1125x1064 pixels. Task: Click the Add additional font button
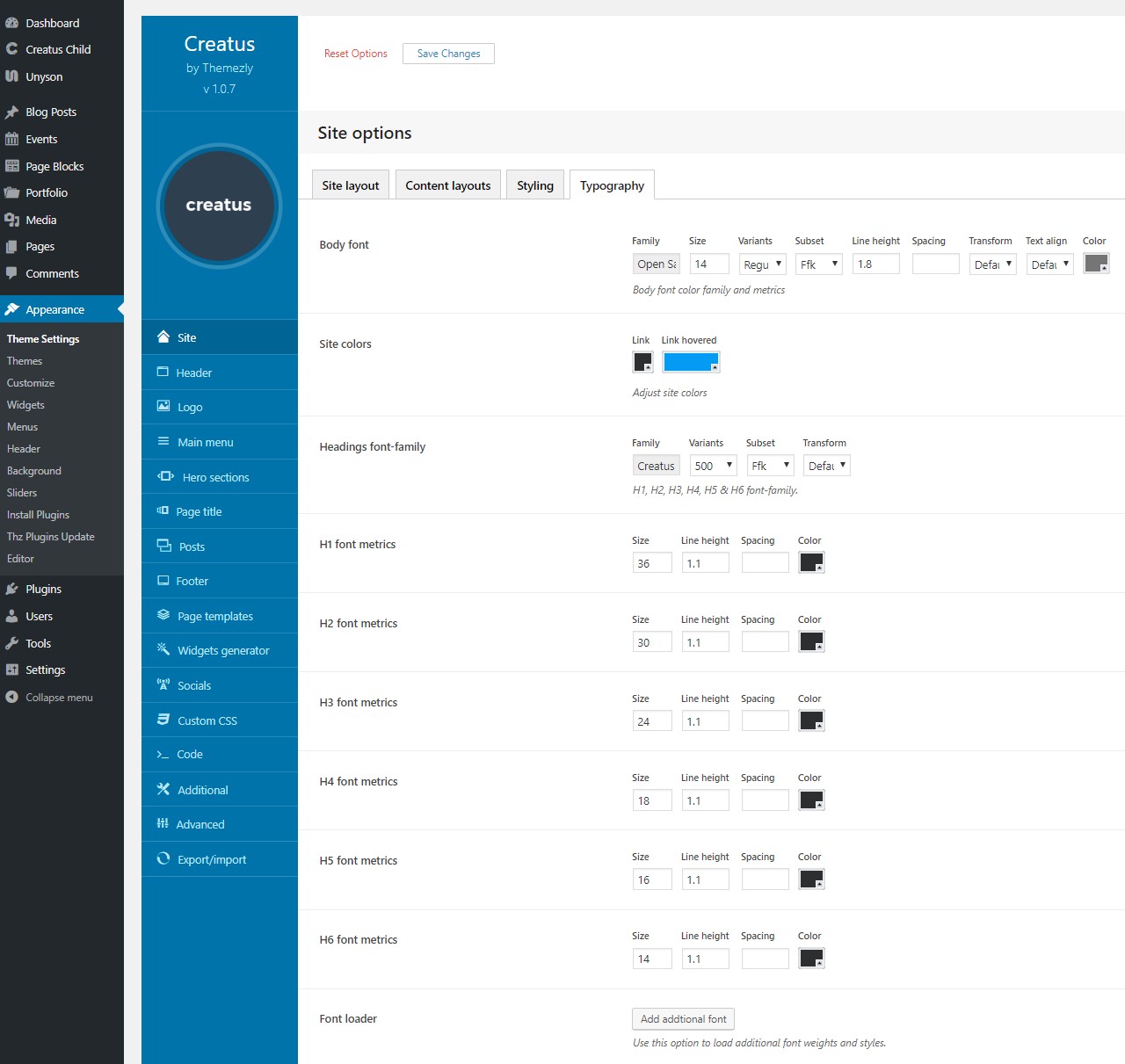(683, 1019)
